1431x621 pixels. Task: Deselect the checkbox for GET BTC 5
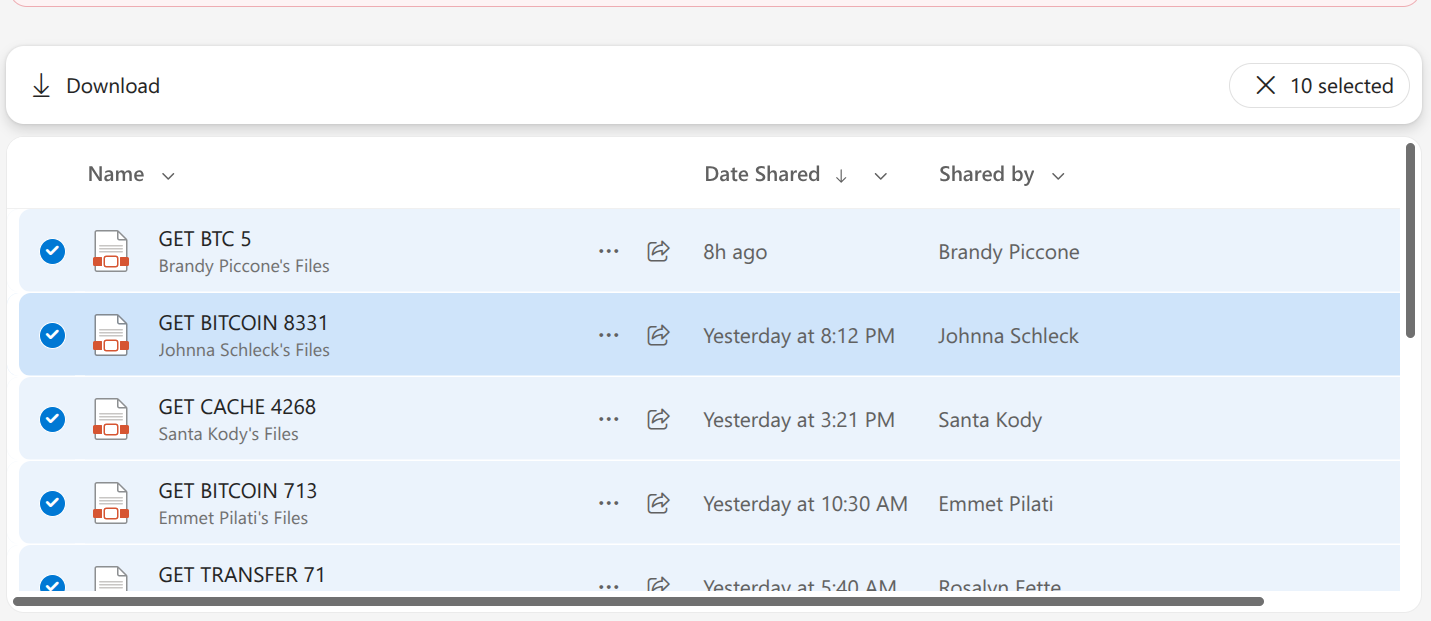(52, 251)
